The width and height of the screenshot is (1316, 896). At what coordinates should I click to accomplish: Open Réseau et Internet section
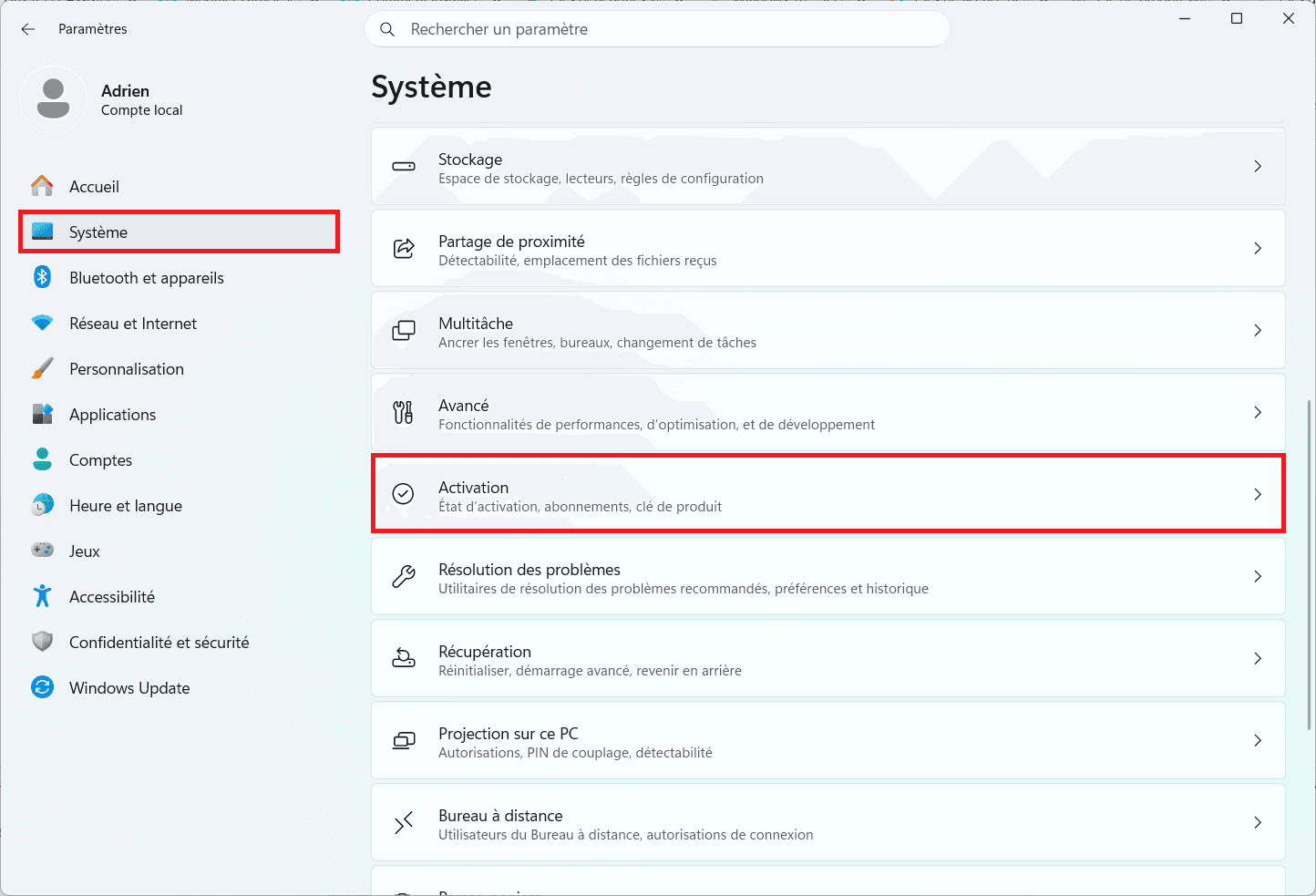[x=179, y=323]
